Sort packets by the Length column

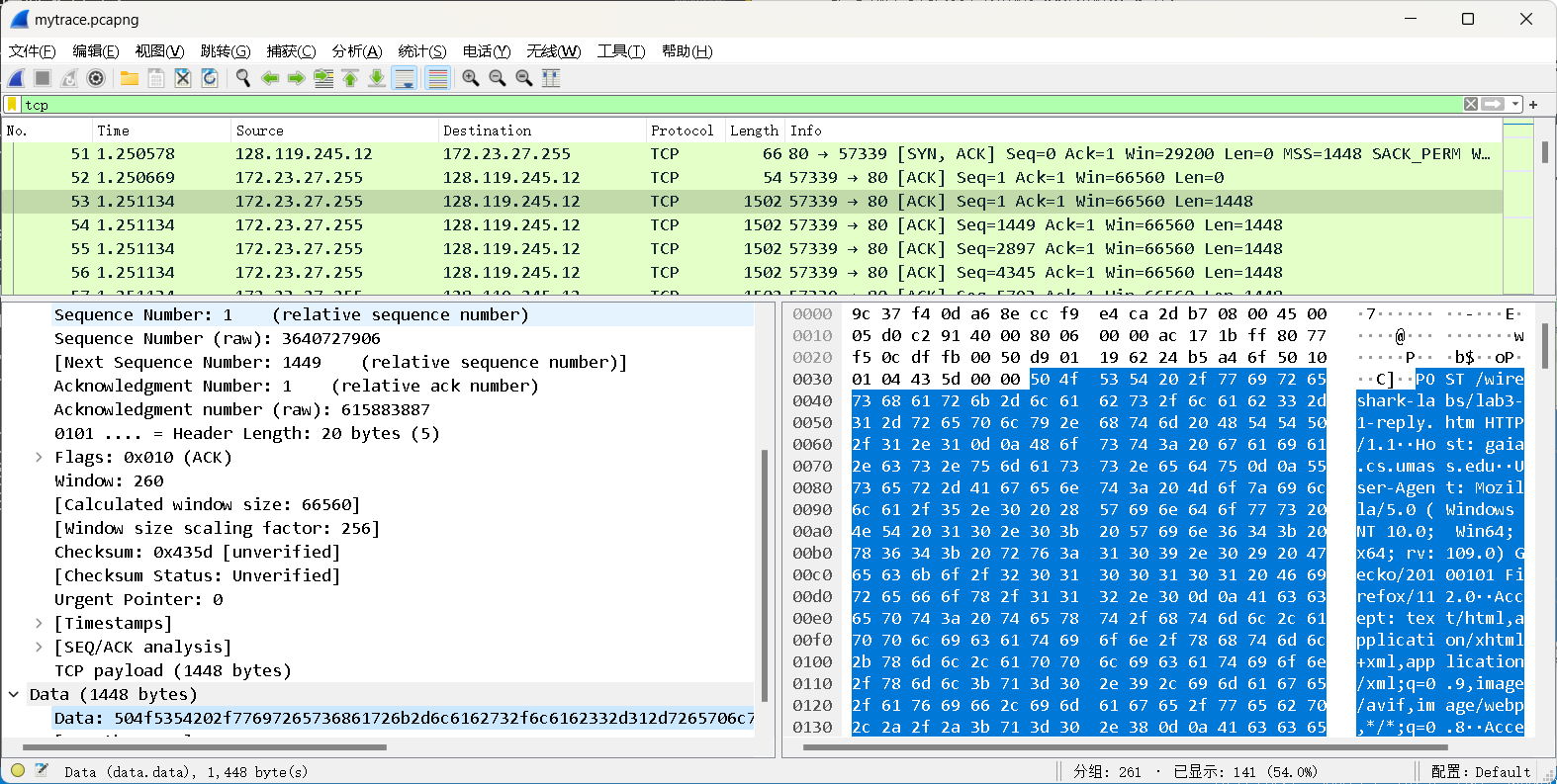coord(755,131)
